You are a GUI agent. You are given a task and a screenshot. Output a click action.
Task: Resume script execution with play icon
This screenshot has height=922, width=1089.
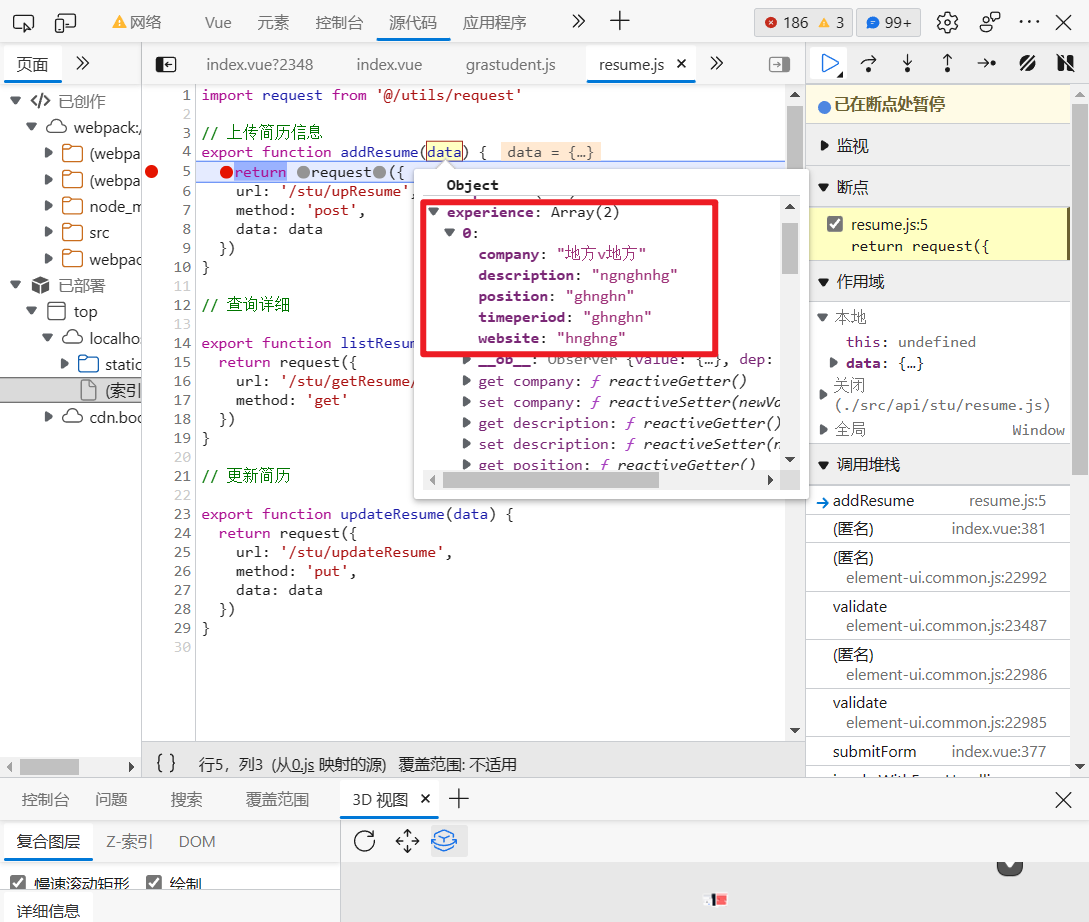pyautogui.click(x=829, y=64)
